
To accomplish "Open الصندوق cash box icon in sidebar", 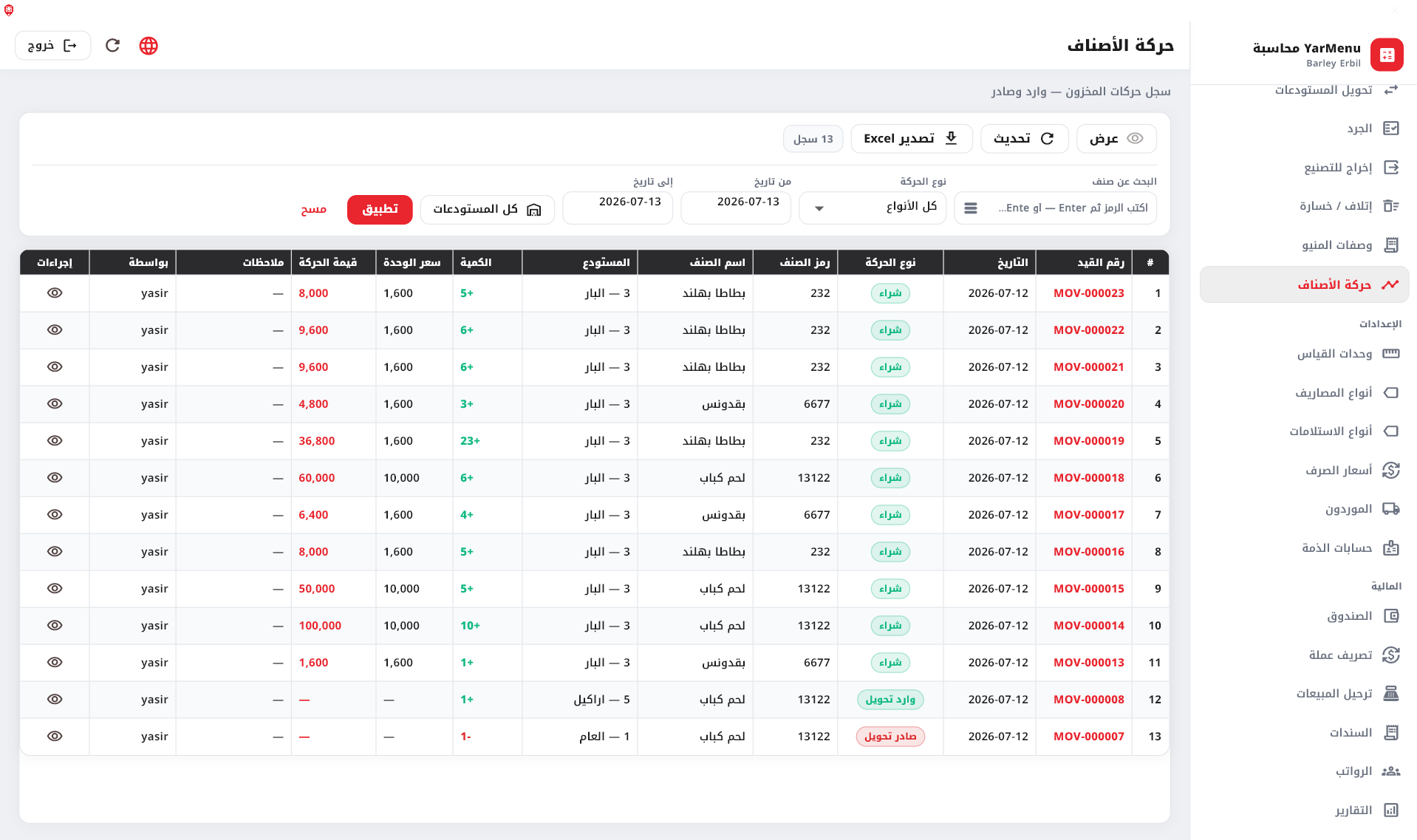I will pyautogui.click(x=1391, y=616).
